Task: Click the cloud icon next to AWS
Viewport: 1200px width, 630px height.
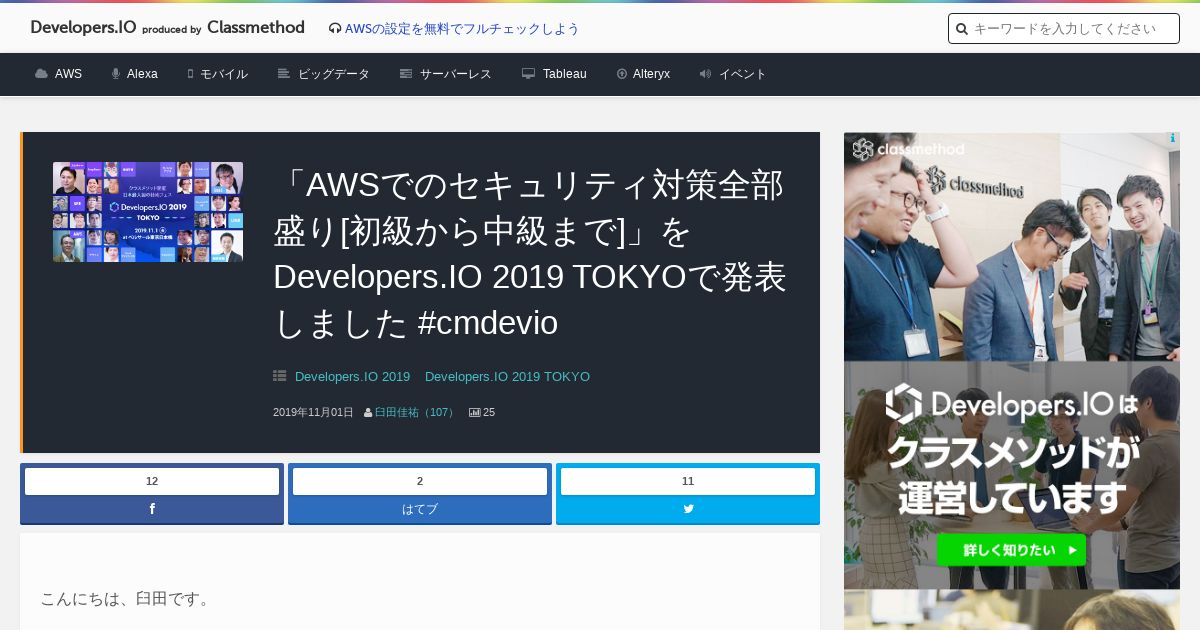Action: (x=41, y=74)
